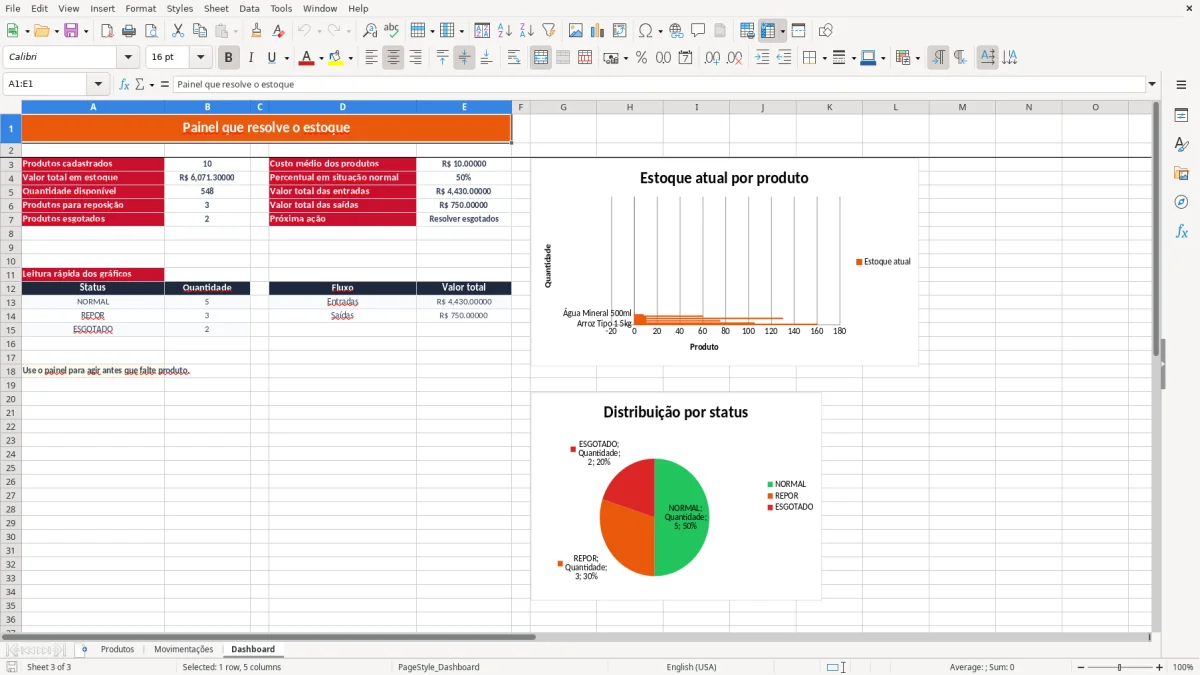Expand the Font Color dropdown arrow
Viewport: 1200px width, 675px height.
click(x=321, y=58)
